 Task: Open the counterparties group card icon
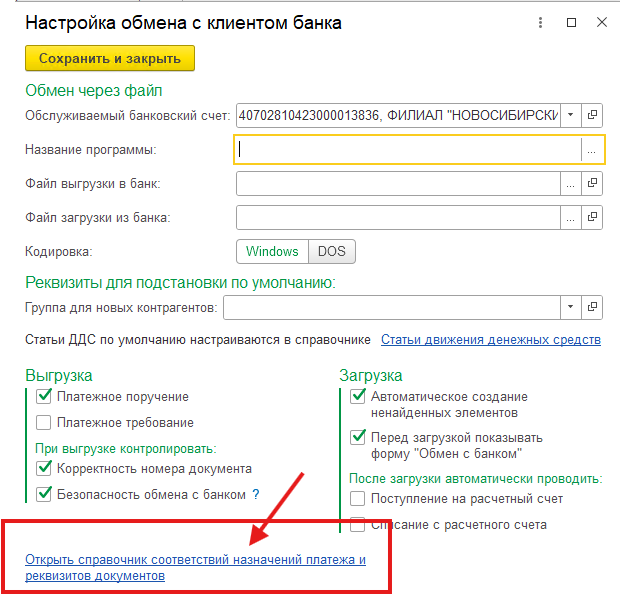click(592, 307)
